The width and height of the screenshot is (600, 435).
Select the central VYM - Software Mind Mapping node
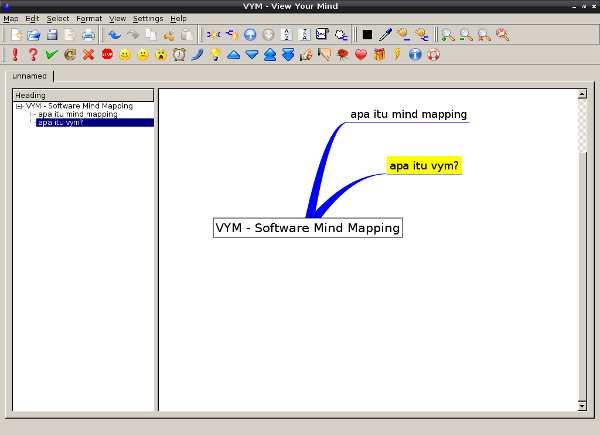tap(308, 228)
